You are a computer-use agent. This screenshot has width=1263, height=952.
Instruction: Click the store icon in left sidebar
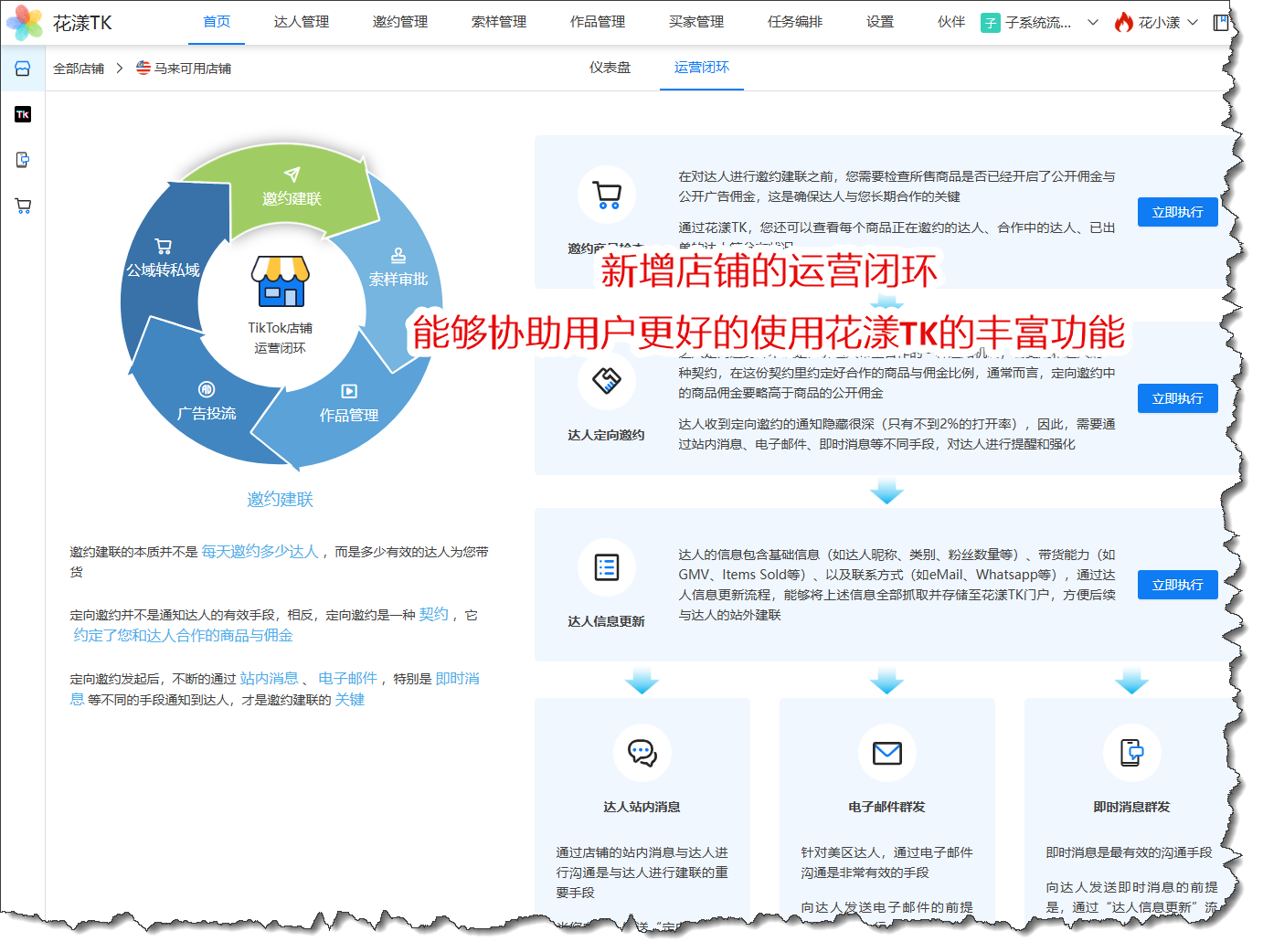23,69
